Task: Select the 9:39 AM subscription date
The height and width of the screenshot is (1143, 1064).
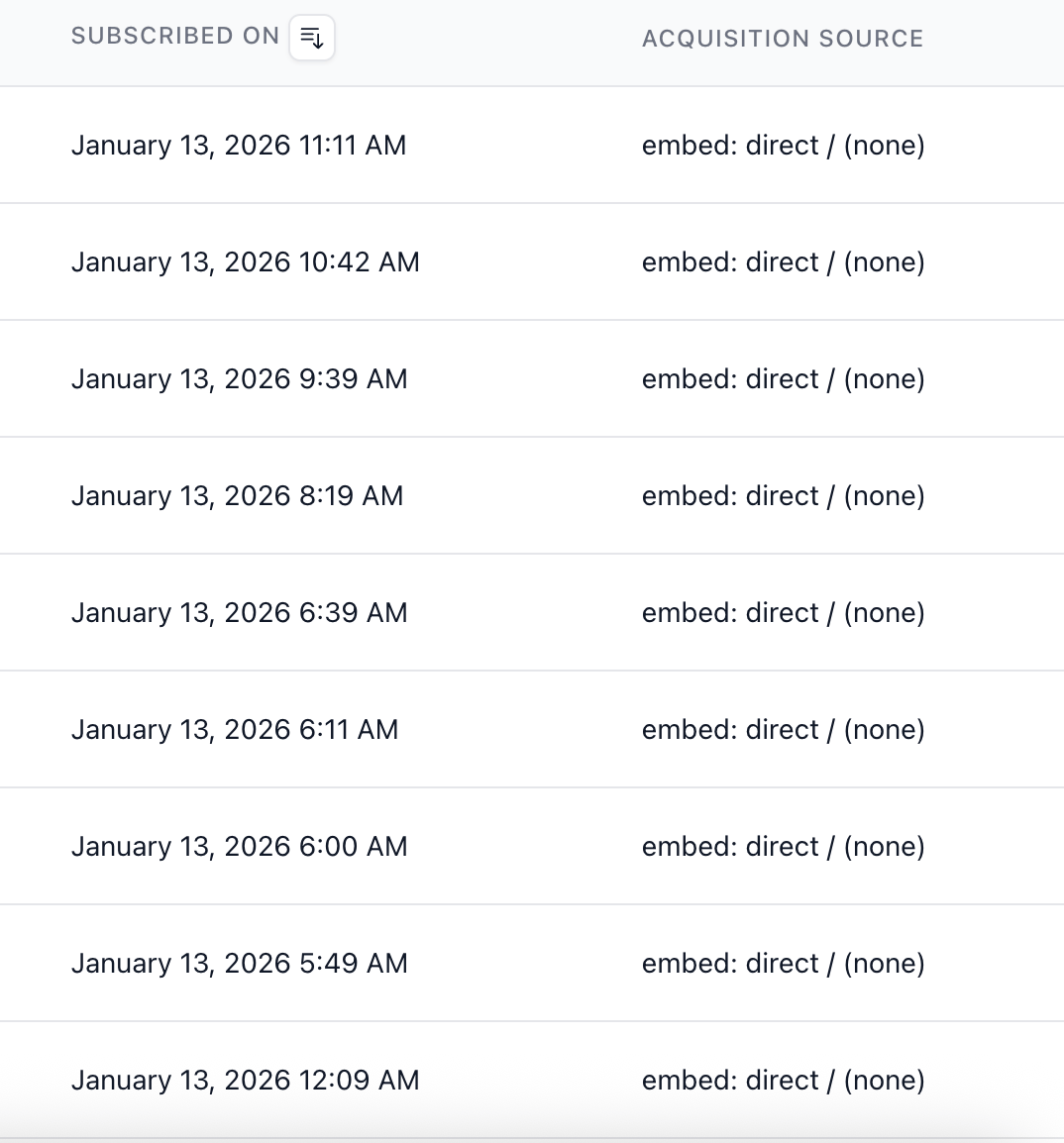Action: 240,379
